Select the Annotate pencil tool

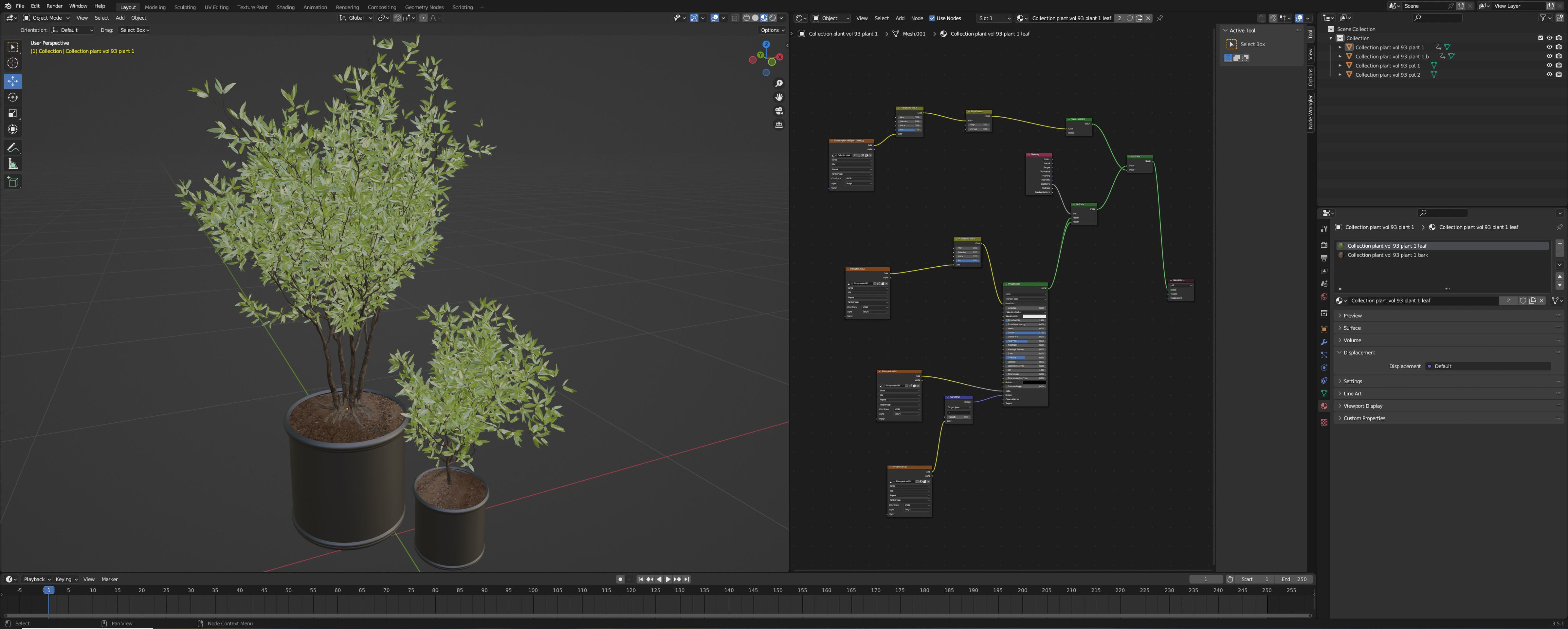[13, 147]
